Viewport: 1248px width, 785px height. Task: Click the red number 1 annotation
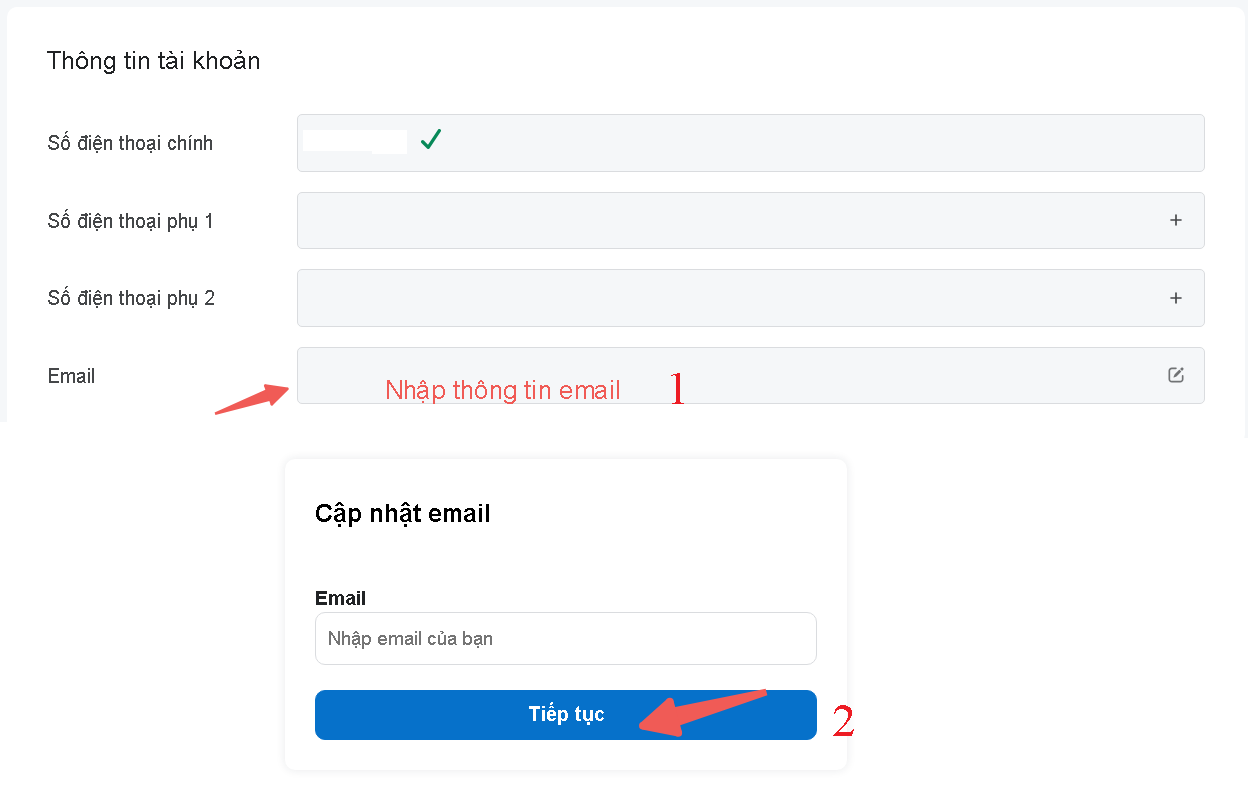tap(677, 389)
